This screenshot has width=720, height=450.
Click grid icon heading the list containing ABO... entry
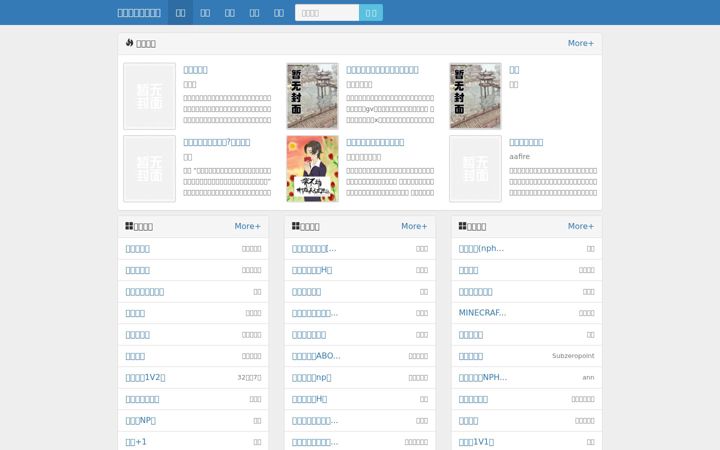pyautogui.click(x=296, y=225)
